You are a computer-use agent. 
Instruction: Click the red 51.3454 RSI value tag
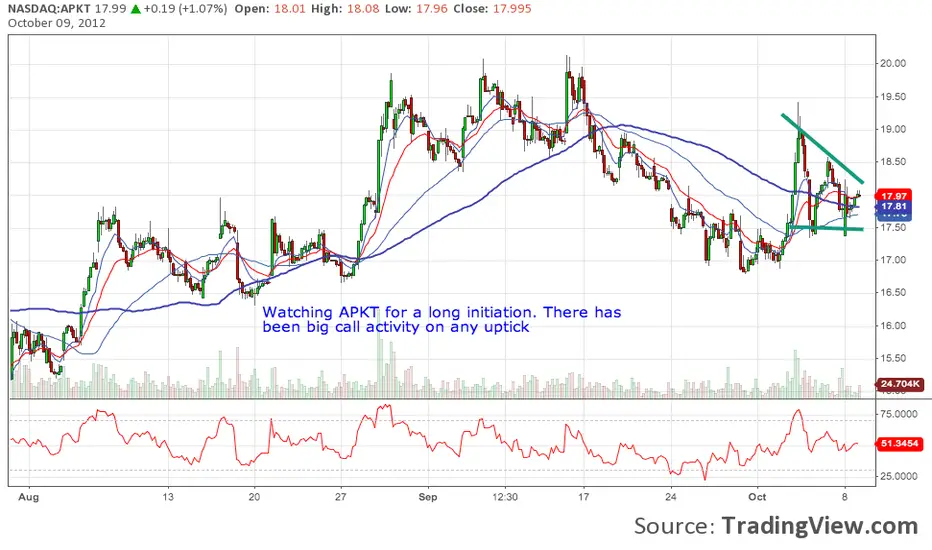tap(899, 444)
